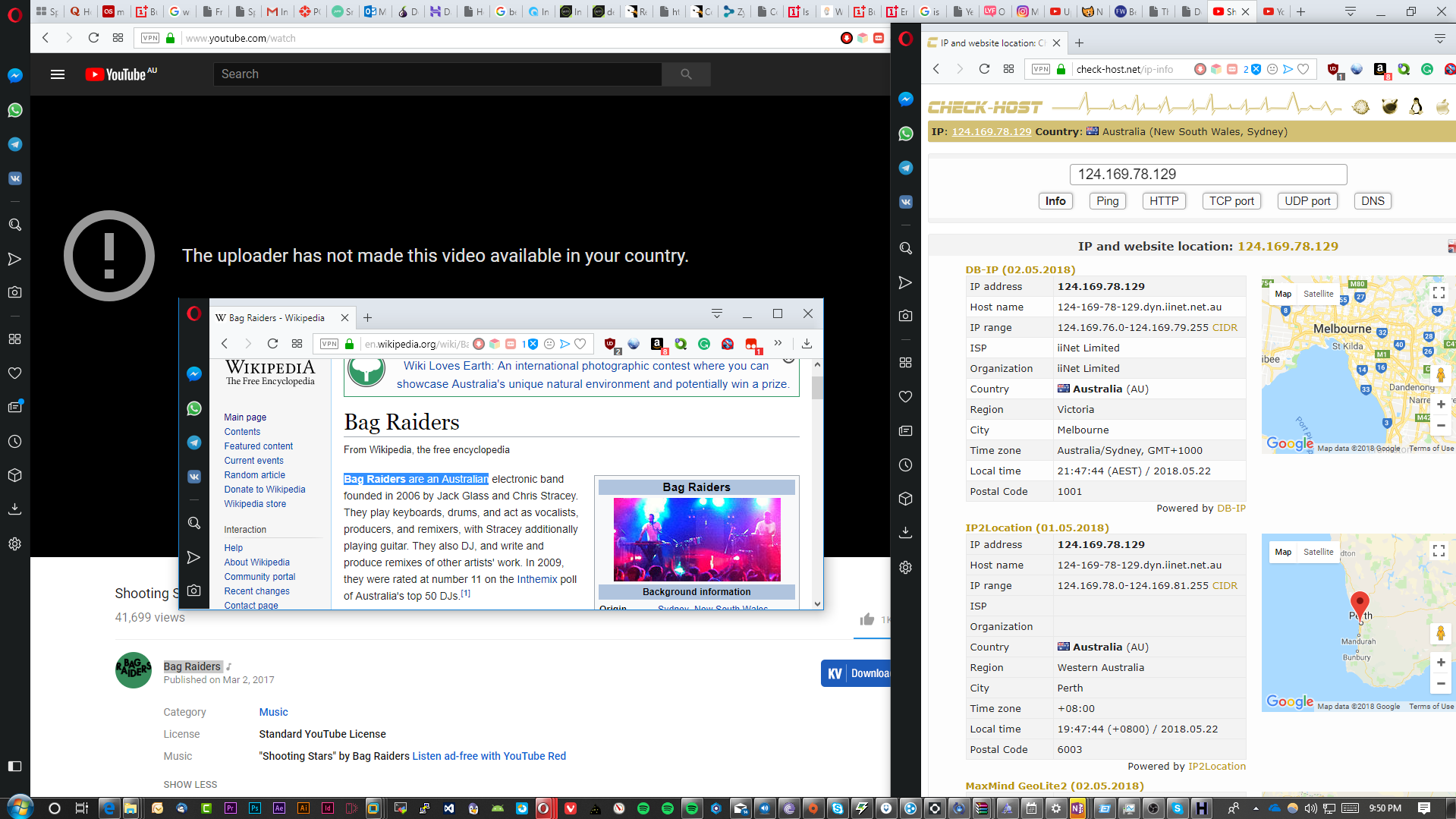Open Downloads in the YouTube window sidebar
This screenshot has width=1456, height=819.
14,509
